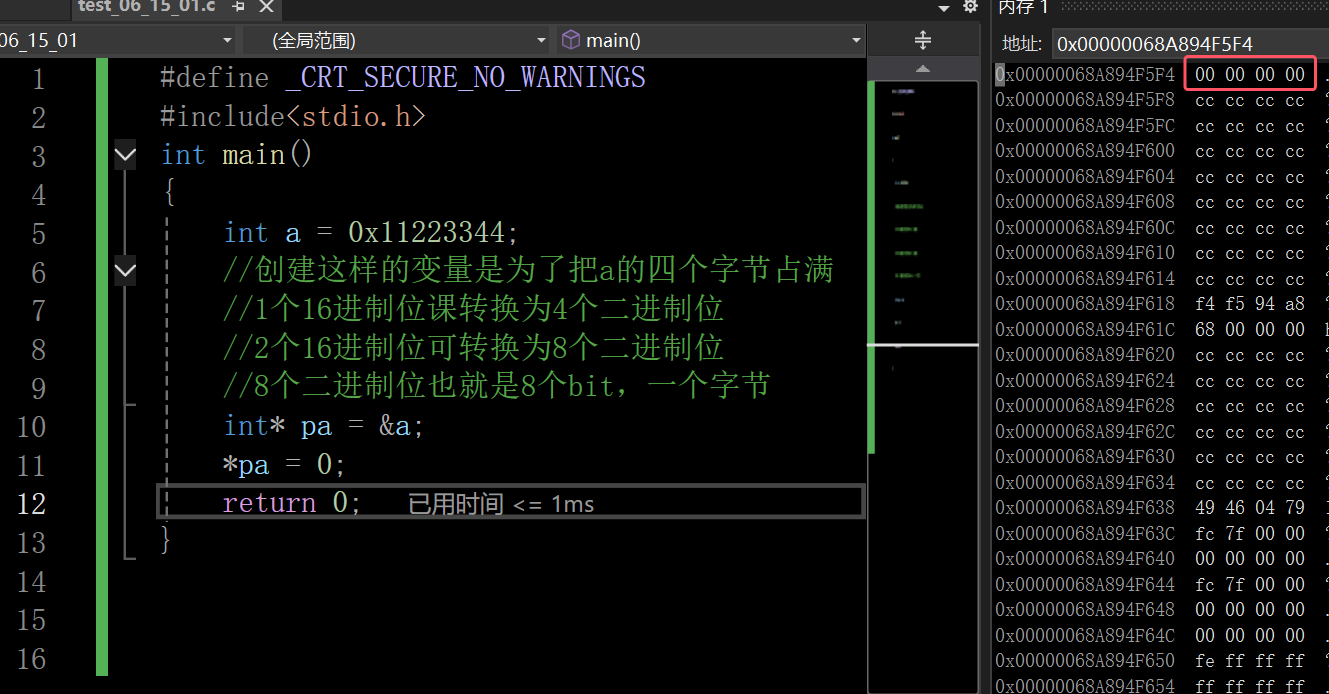Viewport: 1329px width, 694px height.
Task: Click the scroll-up arrow above the minimap
Action: pos(922,70)
